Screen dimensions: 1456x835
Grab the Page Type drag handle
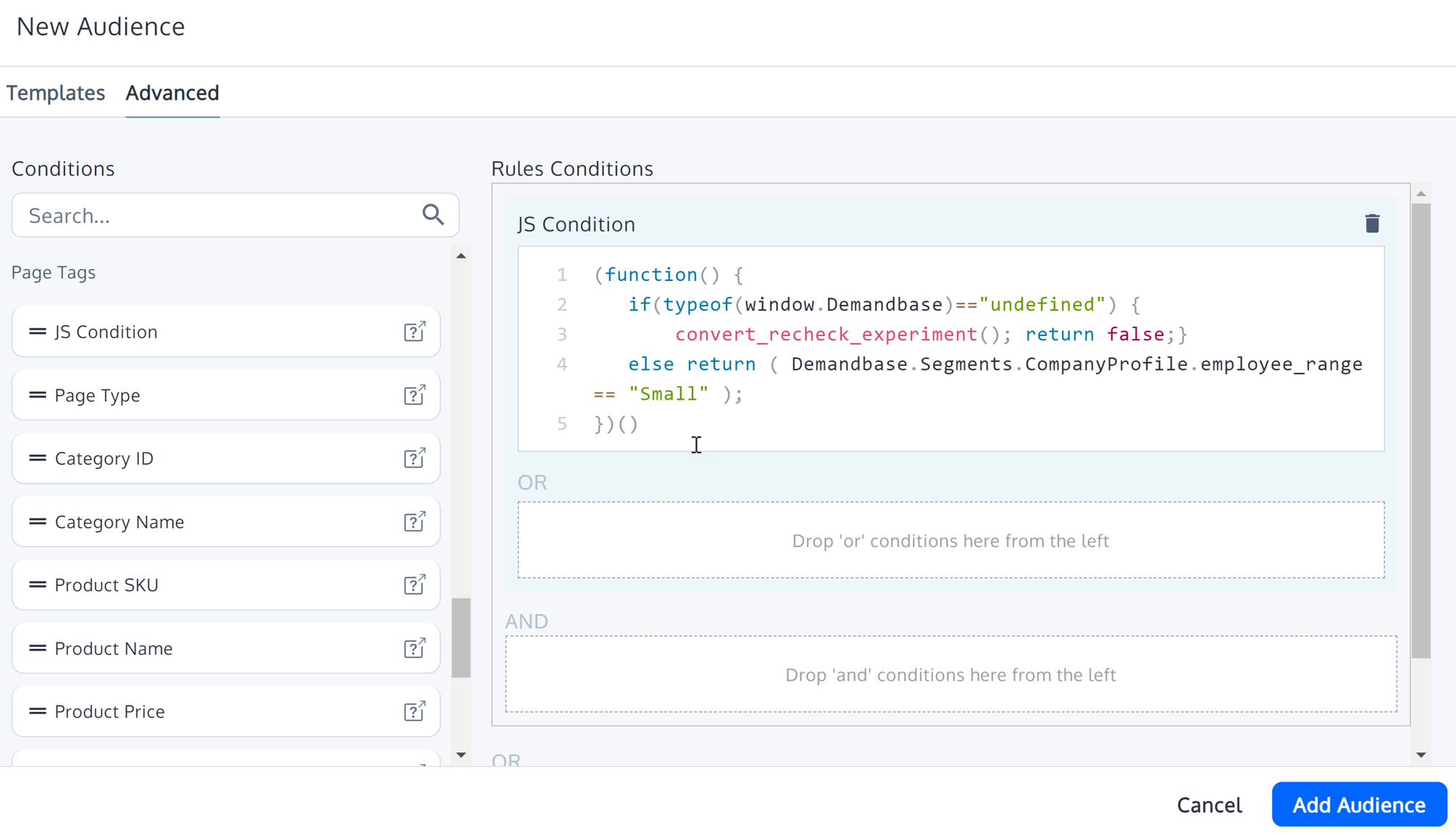click(38, 395)
